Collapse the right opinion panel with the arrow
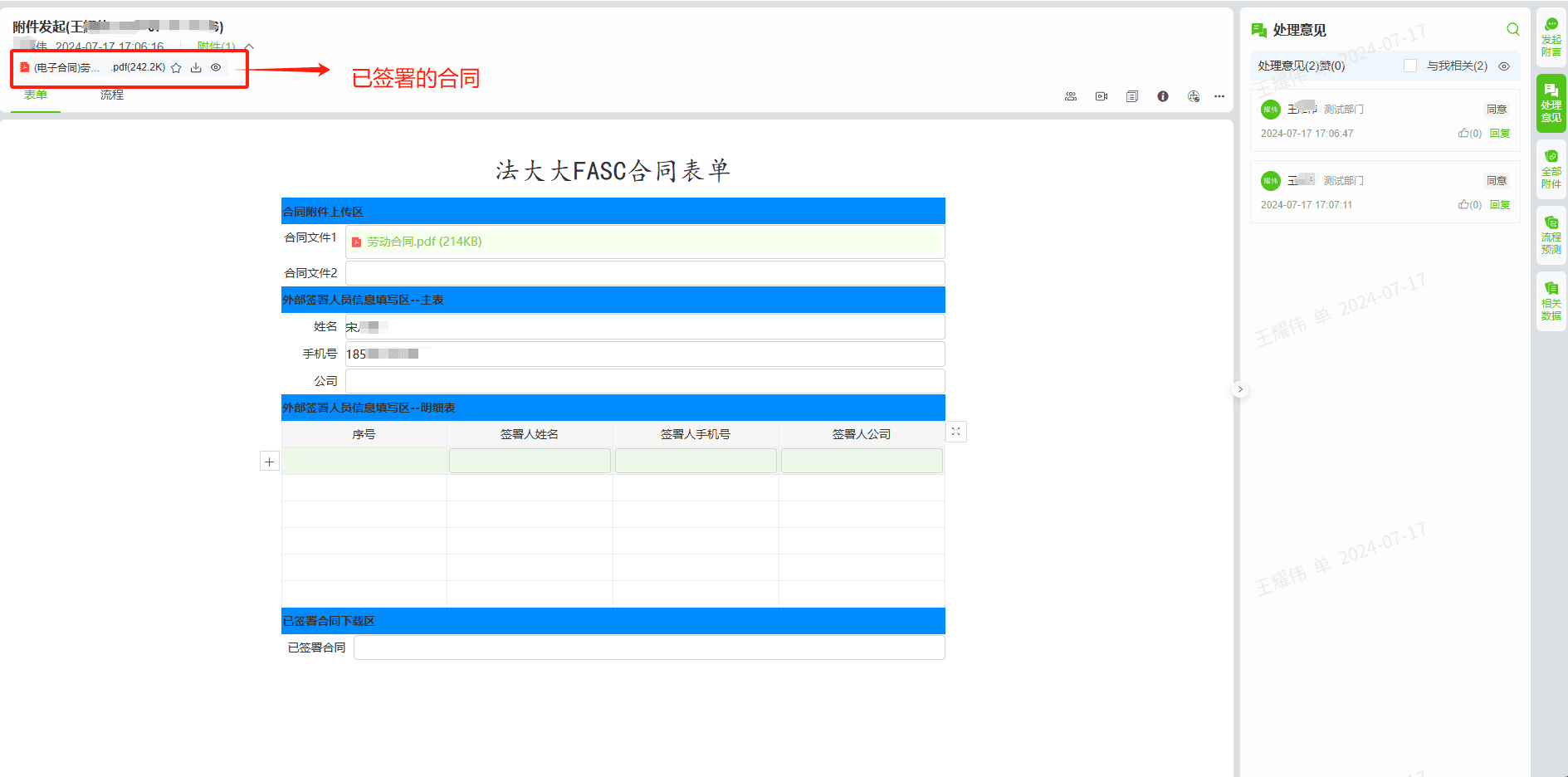1568x777 pixels. [x=1240, y=389]
